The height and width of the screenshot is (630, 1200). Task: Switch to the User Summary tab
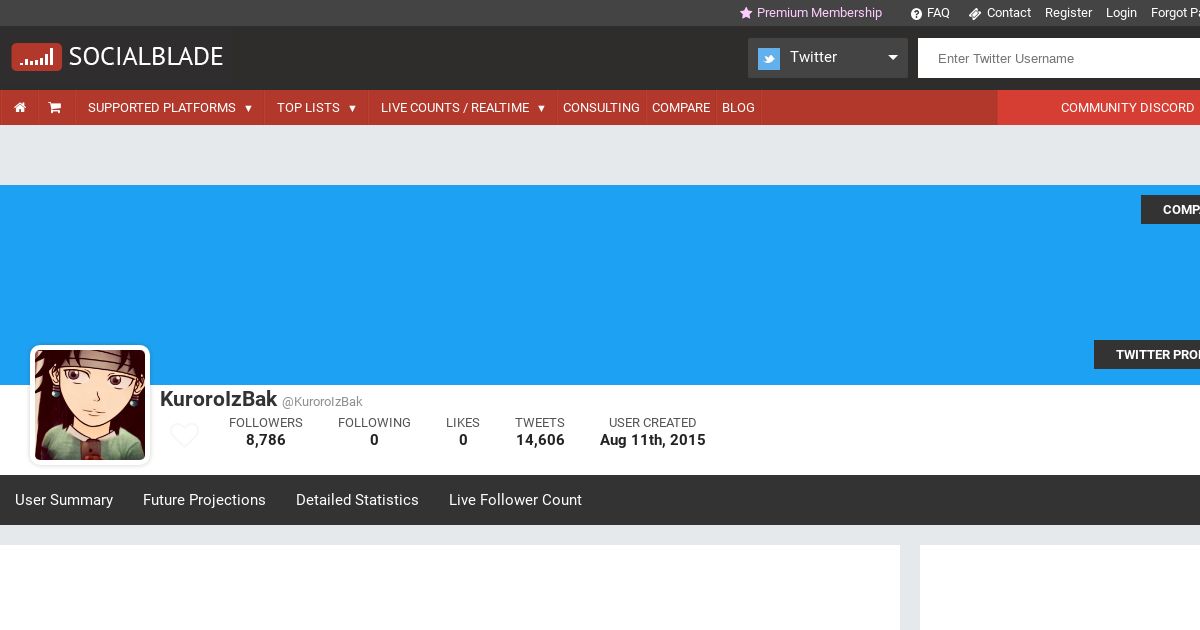point(64,500)
